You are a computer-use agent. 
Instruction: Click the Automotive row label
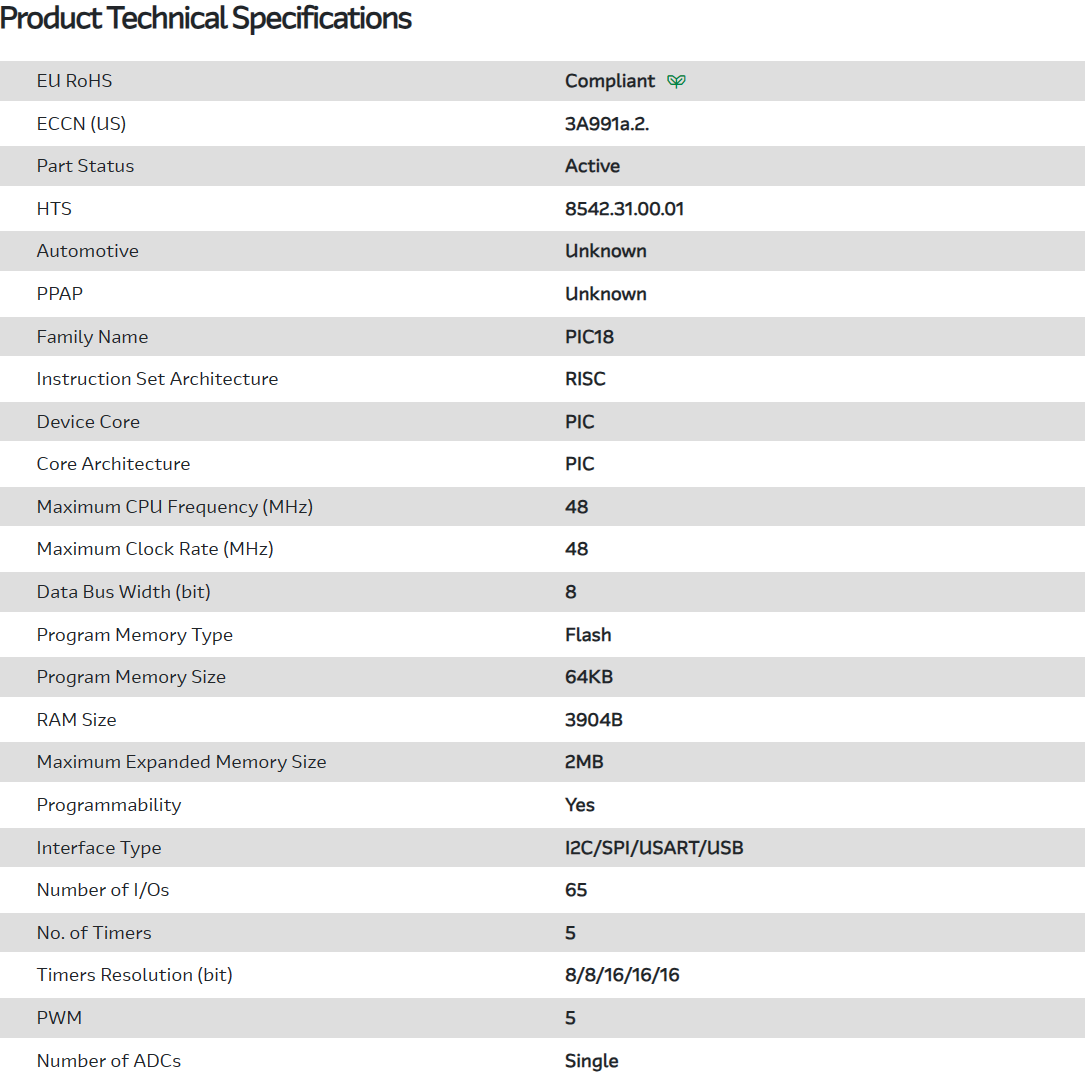(x=87, y=251)
